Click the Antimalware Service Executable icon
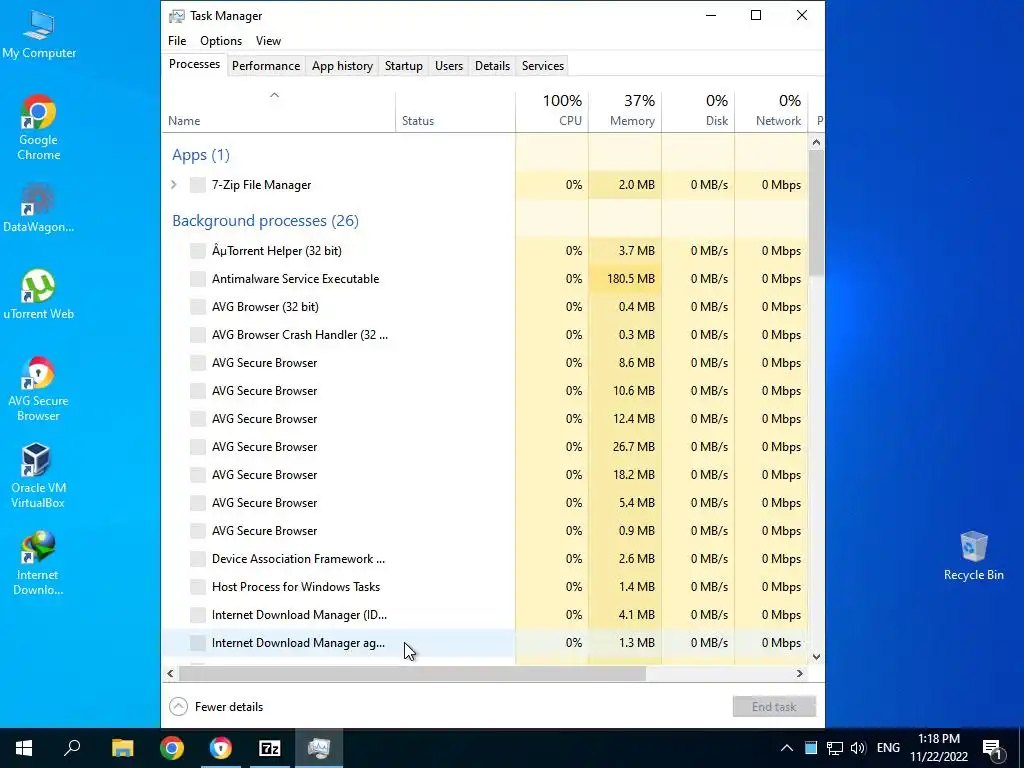Image resolution: width=1024 pixels, height=768 pixels. click(x=197, y=279)
